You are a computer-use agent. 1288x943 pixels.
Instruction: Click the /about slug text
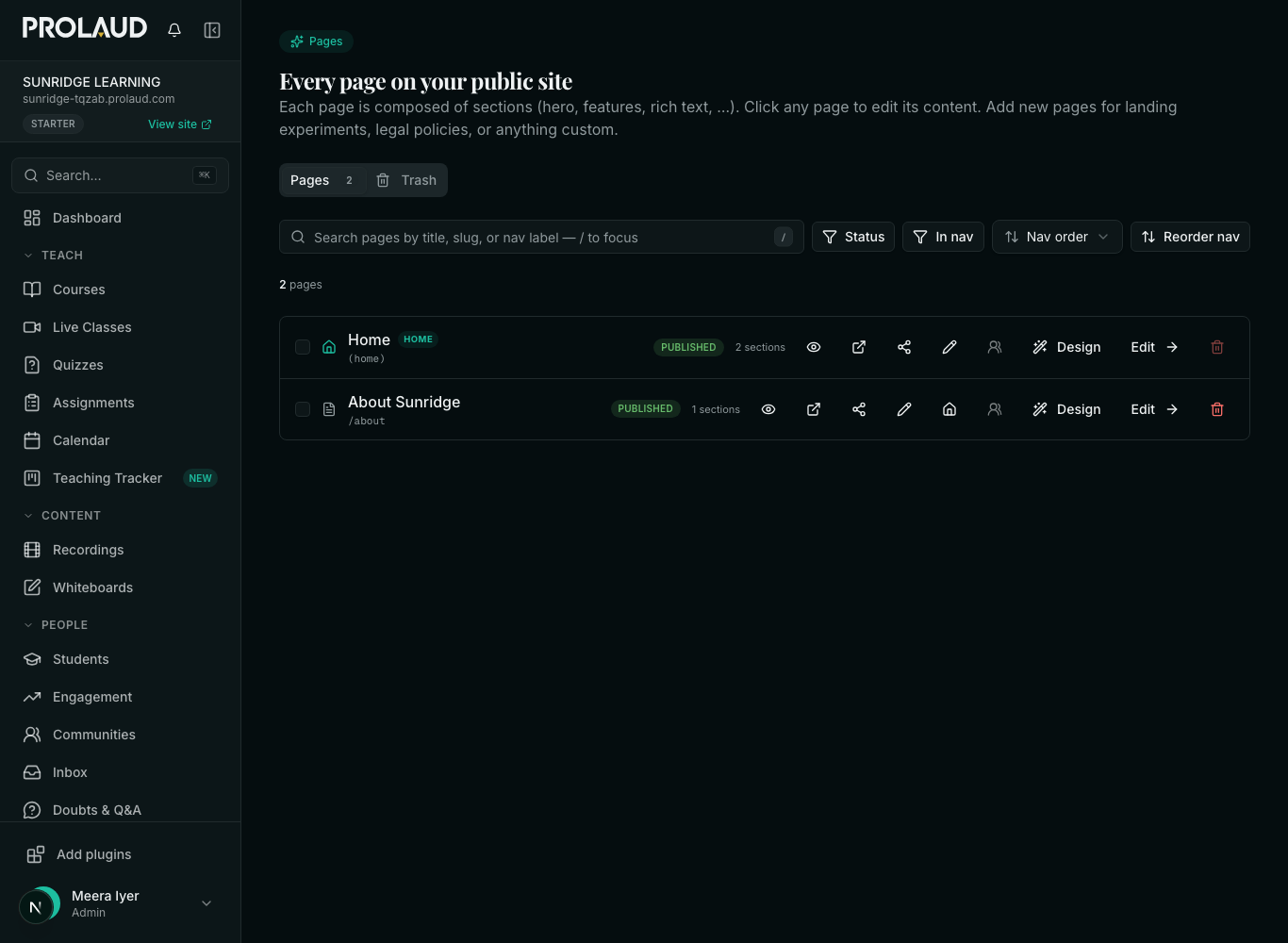tap(367, 422)
